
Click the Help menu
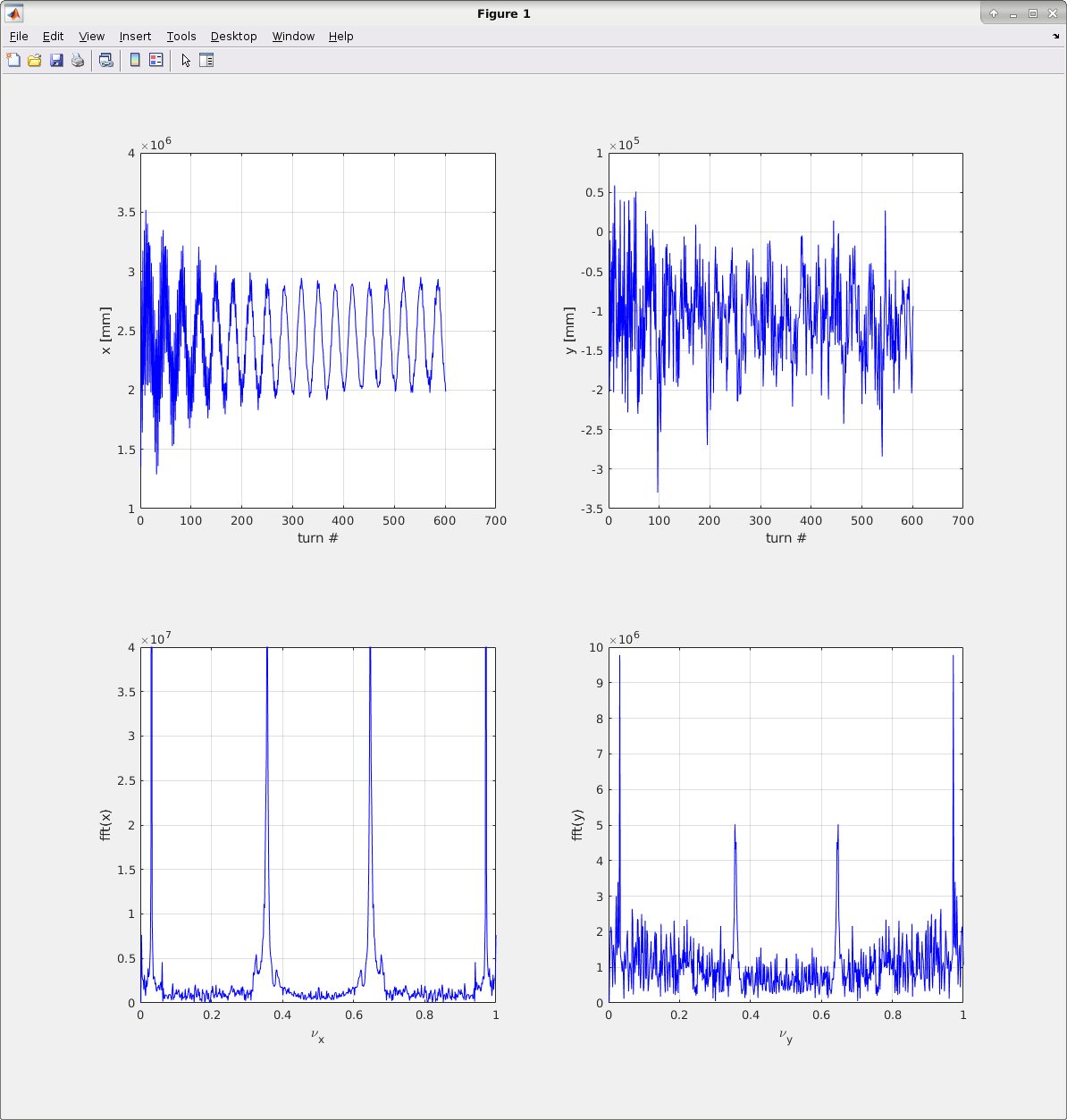[x=340, y=37]
